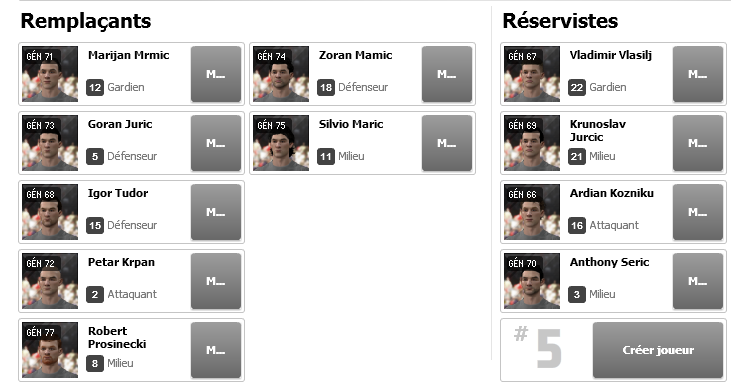This screenshot has width=731, height=390.
Task: Select Robert Prosinecki's portrait thumbnail
Action: pos(50,350)
